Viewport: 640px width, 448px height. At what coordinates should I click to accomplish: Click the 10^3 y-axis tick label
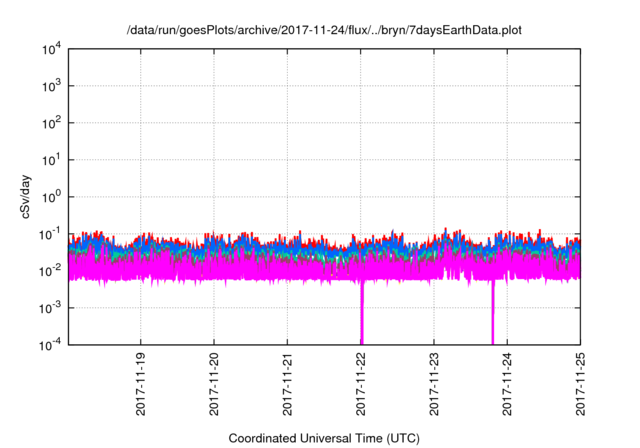coord(51,86)
